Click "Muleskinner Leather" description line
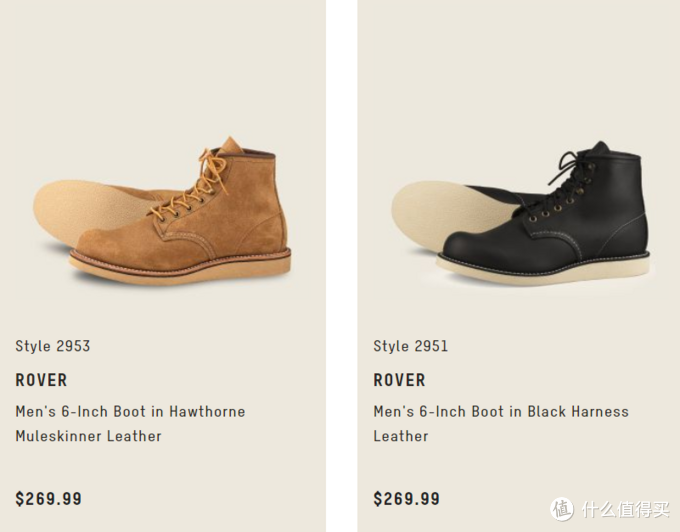Screen dimensions: 680x532 [x=88, y=436]
